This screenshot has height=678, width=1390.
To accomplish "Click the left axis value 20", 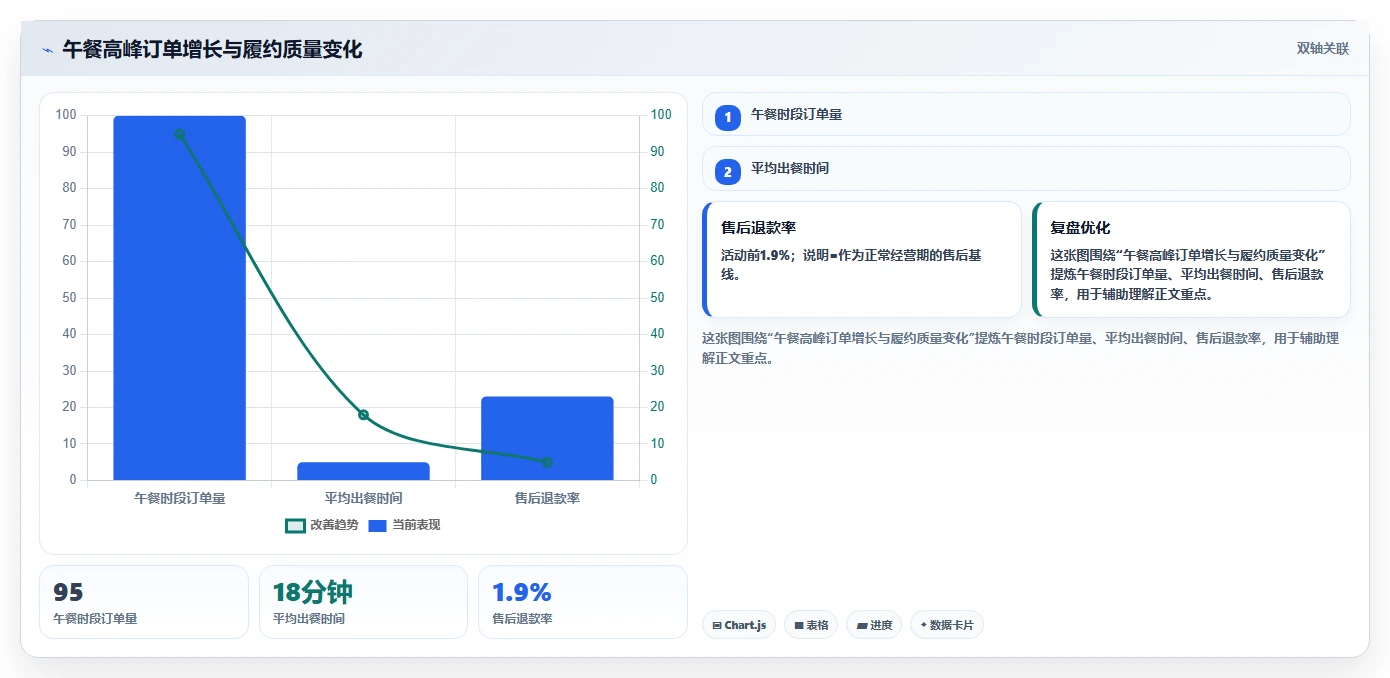I will 69,407.
